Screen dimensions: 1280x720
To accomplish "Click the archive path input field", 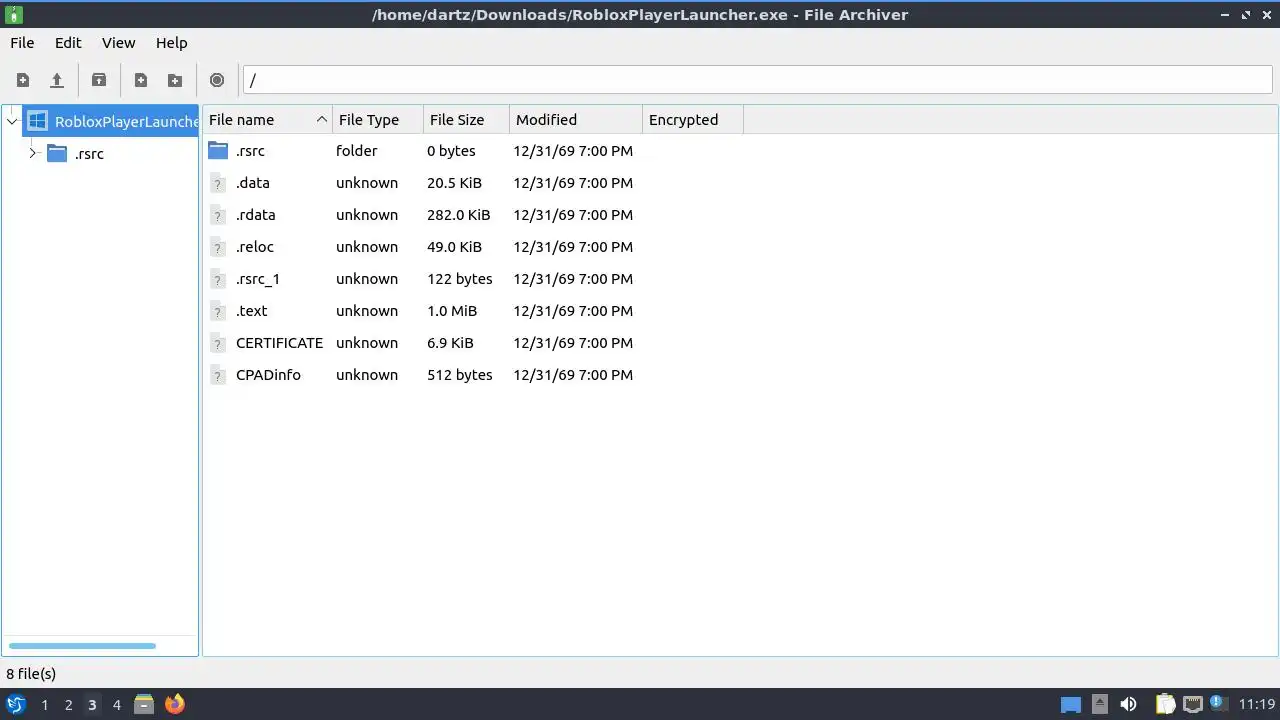I will tap(757, 80).
